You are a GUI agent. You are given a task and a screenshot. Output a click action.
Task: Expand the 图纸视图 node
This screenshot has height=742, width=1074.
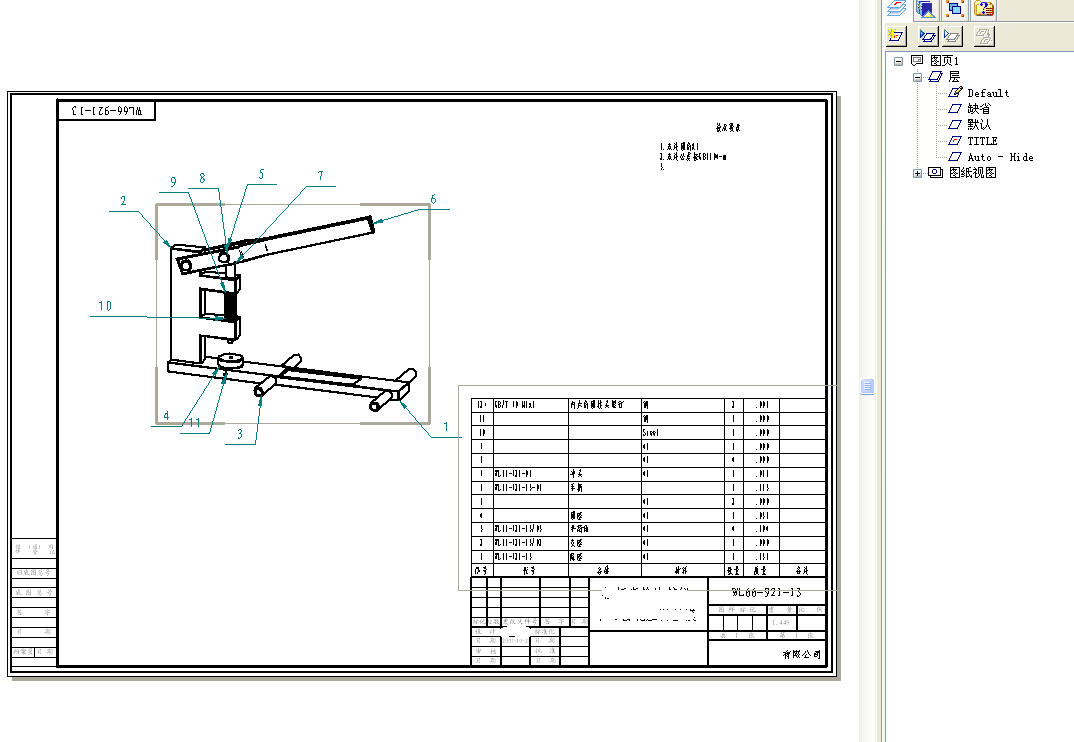[x=917, y=173]
